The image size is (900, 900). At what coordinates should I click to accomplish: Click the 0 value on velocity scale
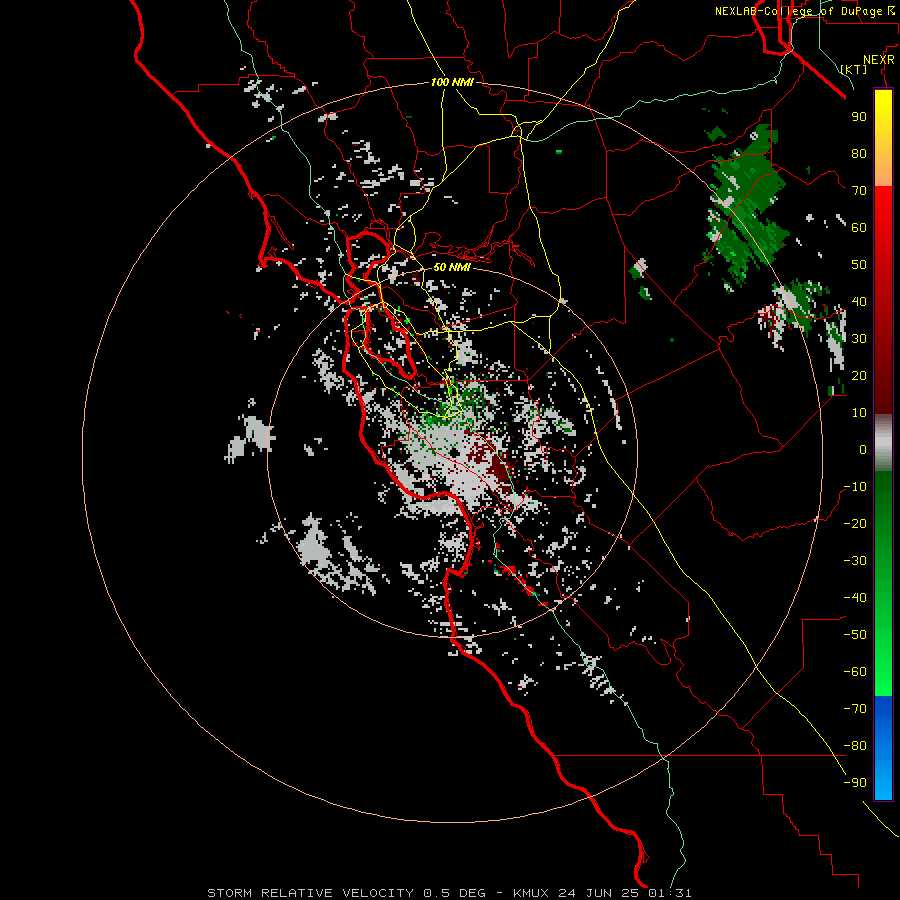coord(863,449)
